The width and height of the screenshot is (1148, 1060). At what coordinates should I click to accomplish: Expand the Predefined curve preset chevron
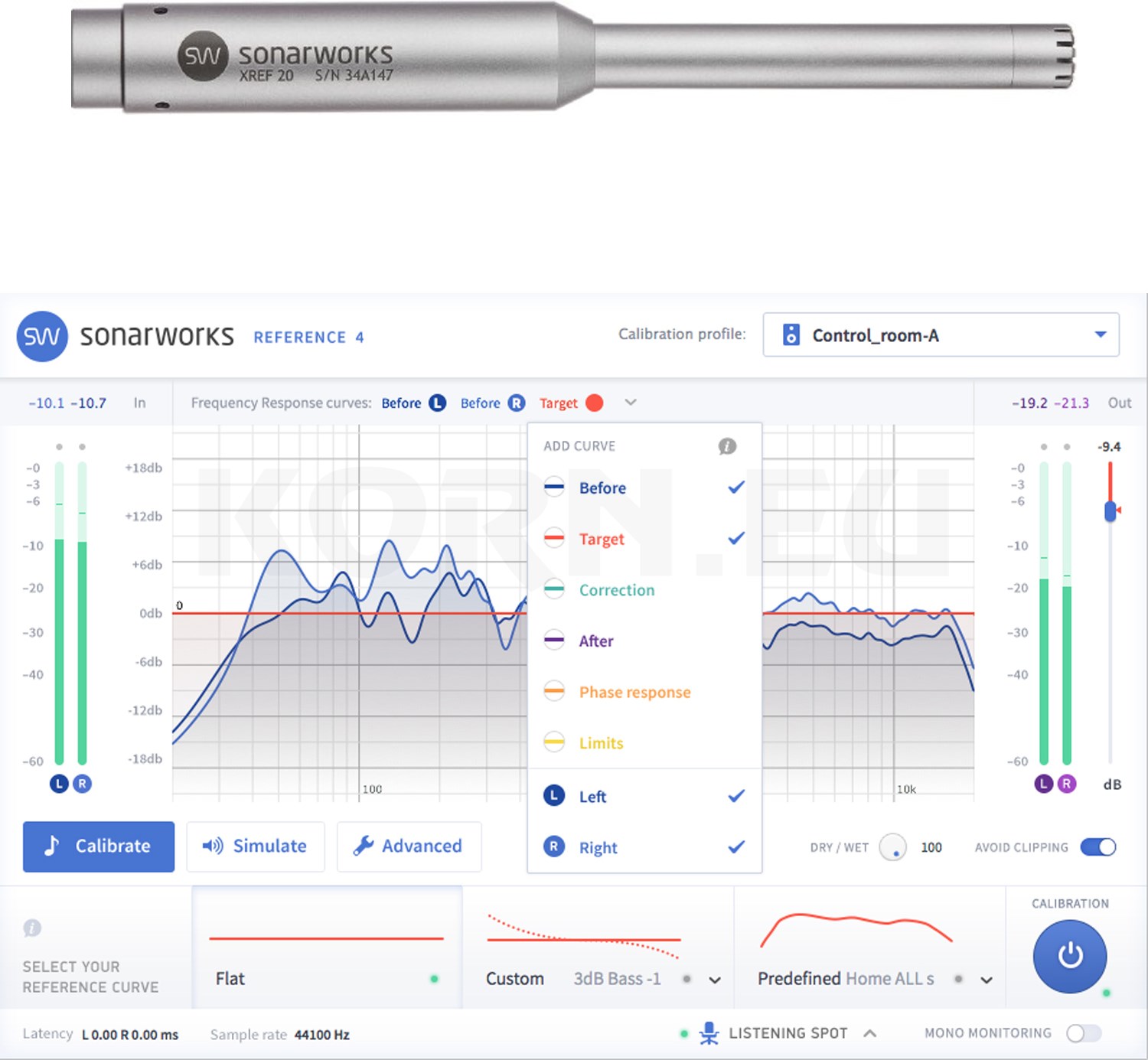coord(987,980)
